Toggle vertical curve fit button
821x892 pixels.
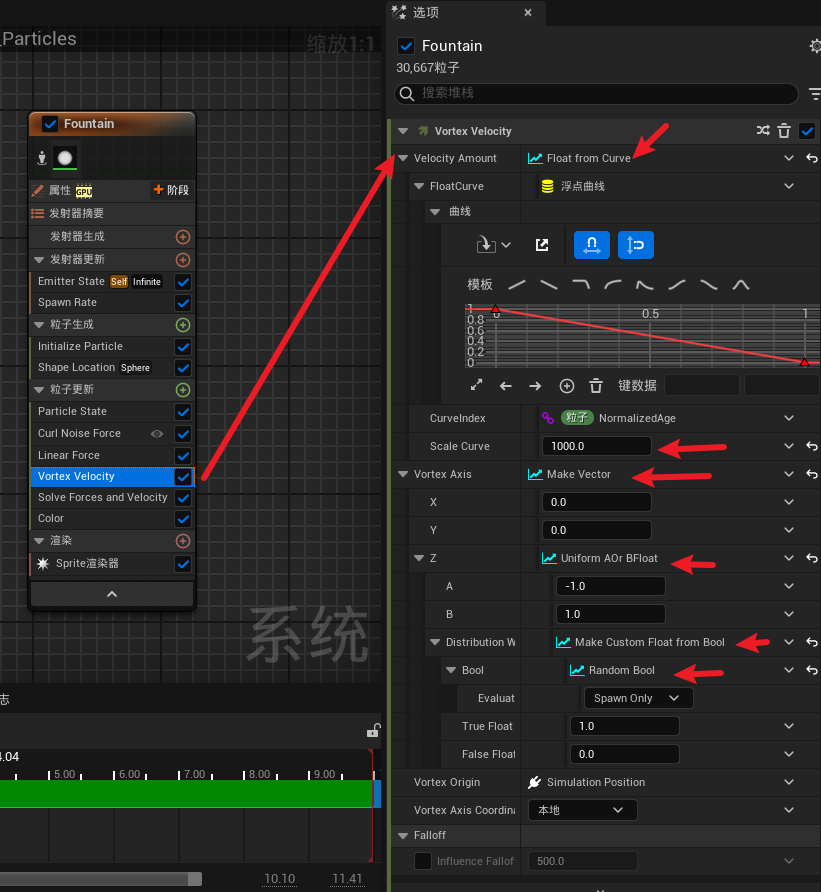click(x=636, y=245)
